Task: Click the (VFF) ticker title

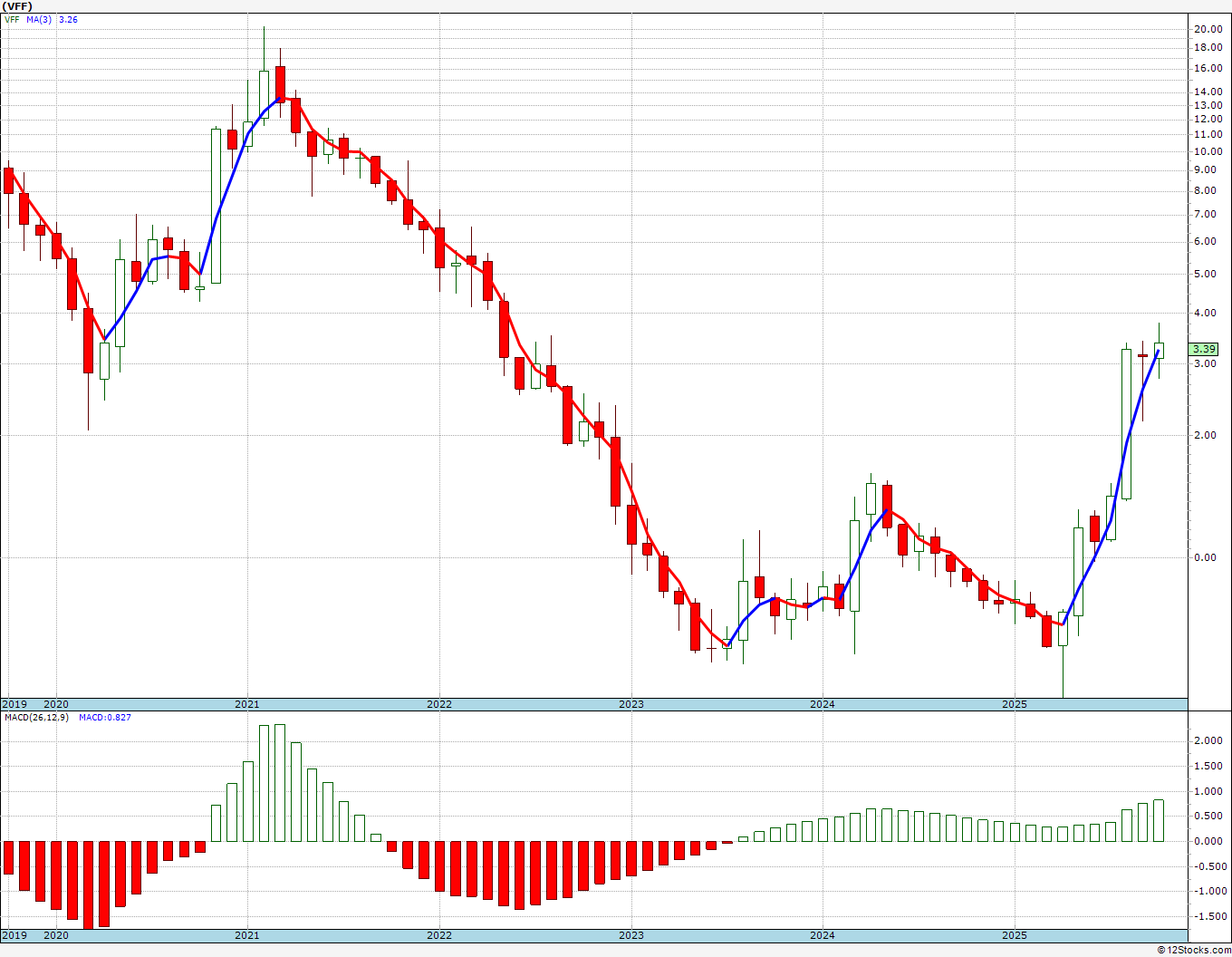Action: [18, 6]
